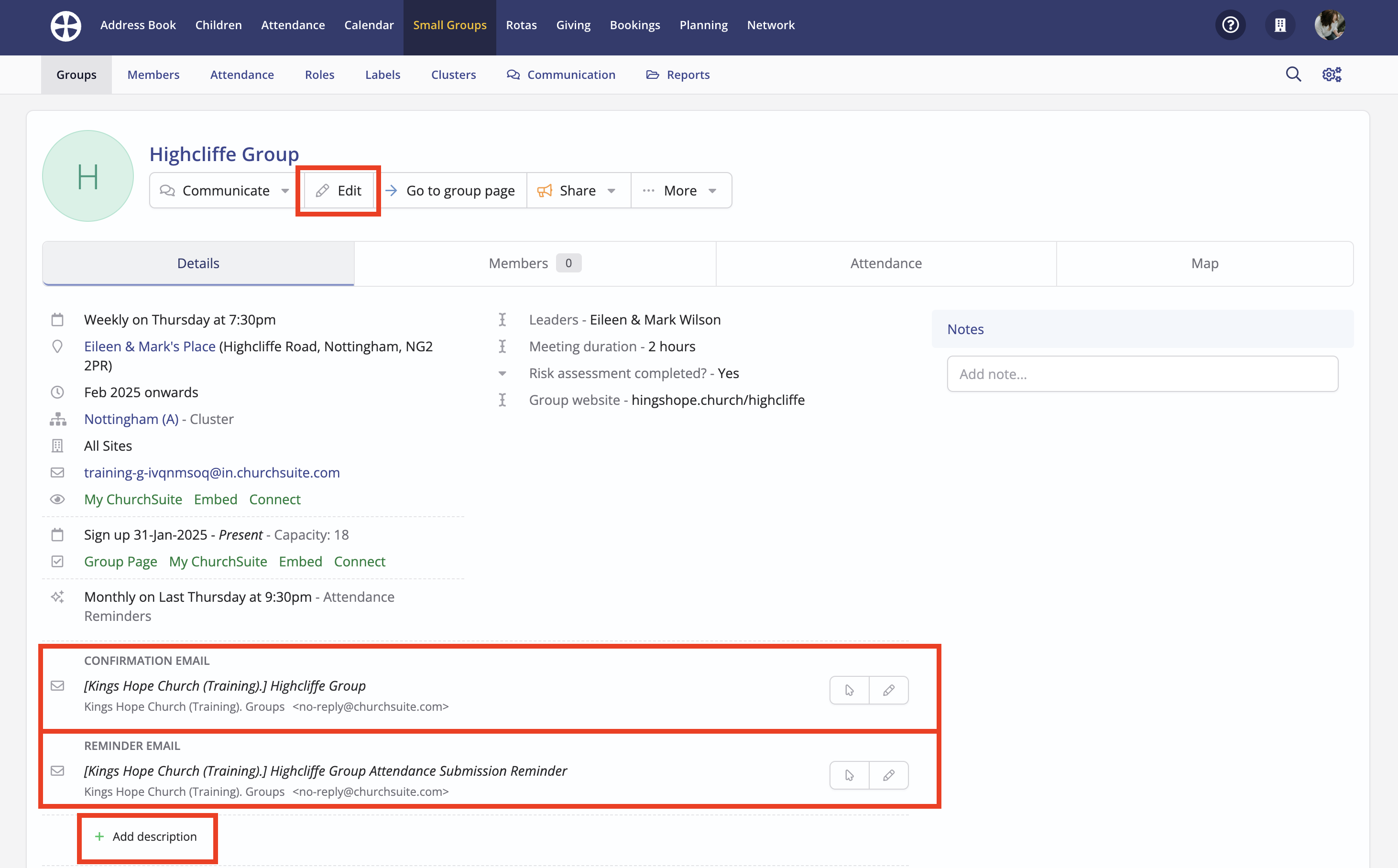1398x868 pixels.
Task: Open the Map tab
Action: pos(1204,263)
